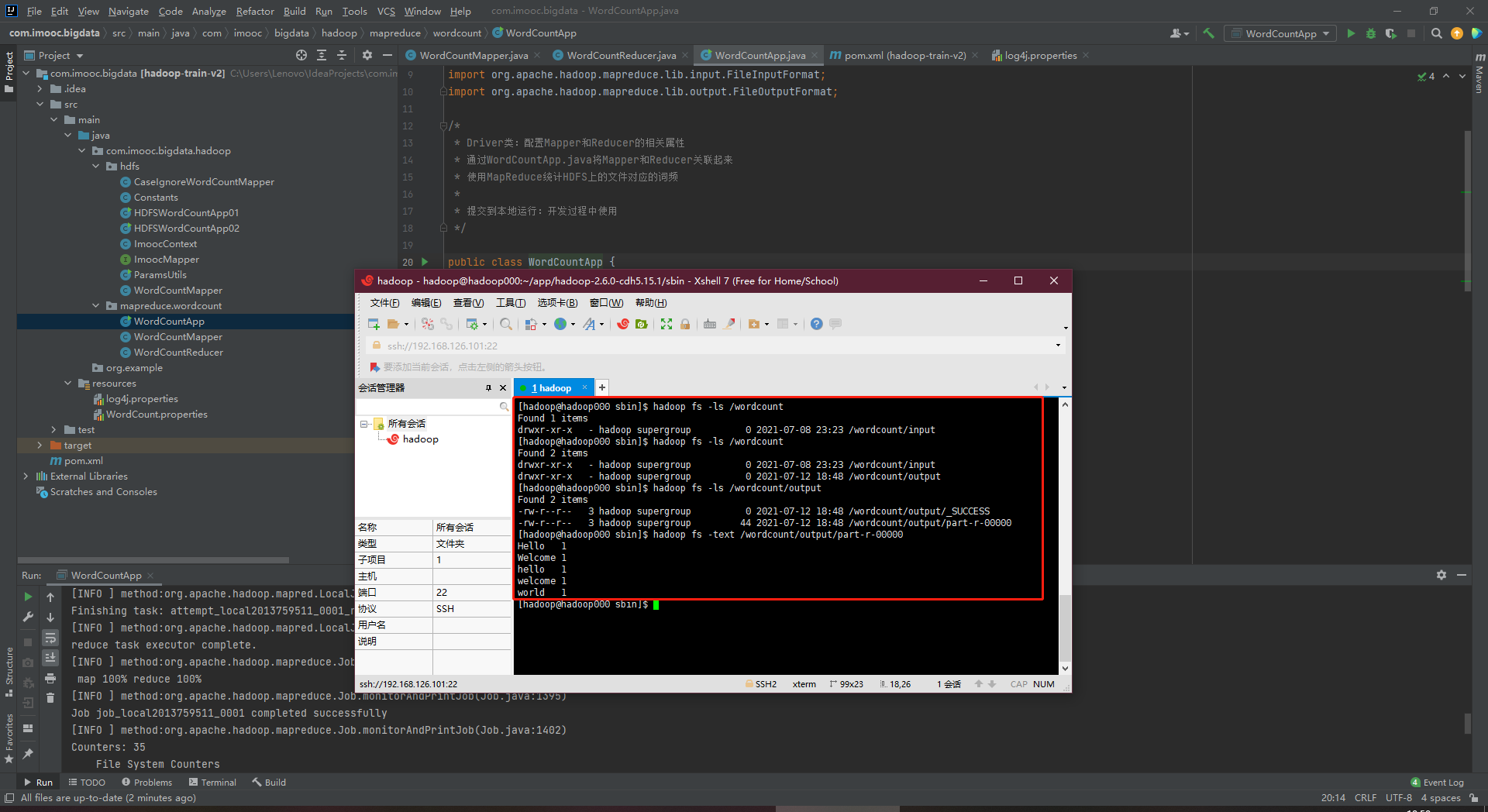Collapse the hdfs package folder
Viewport: 1488px width, 812px height.
click(96, 166)
